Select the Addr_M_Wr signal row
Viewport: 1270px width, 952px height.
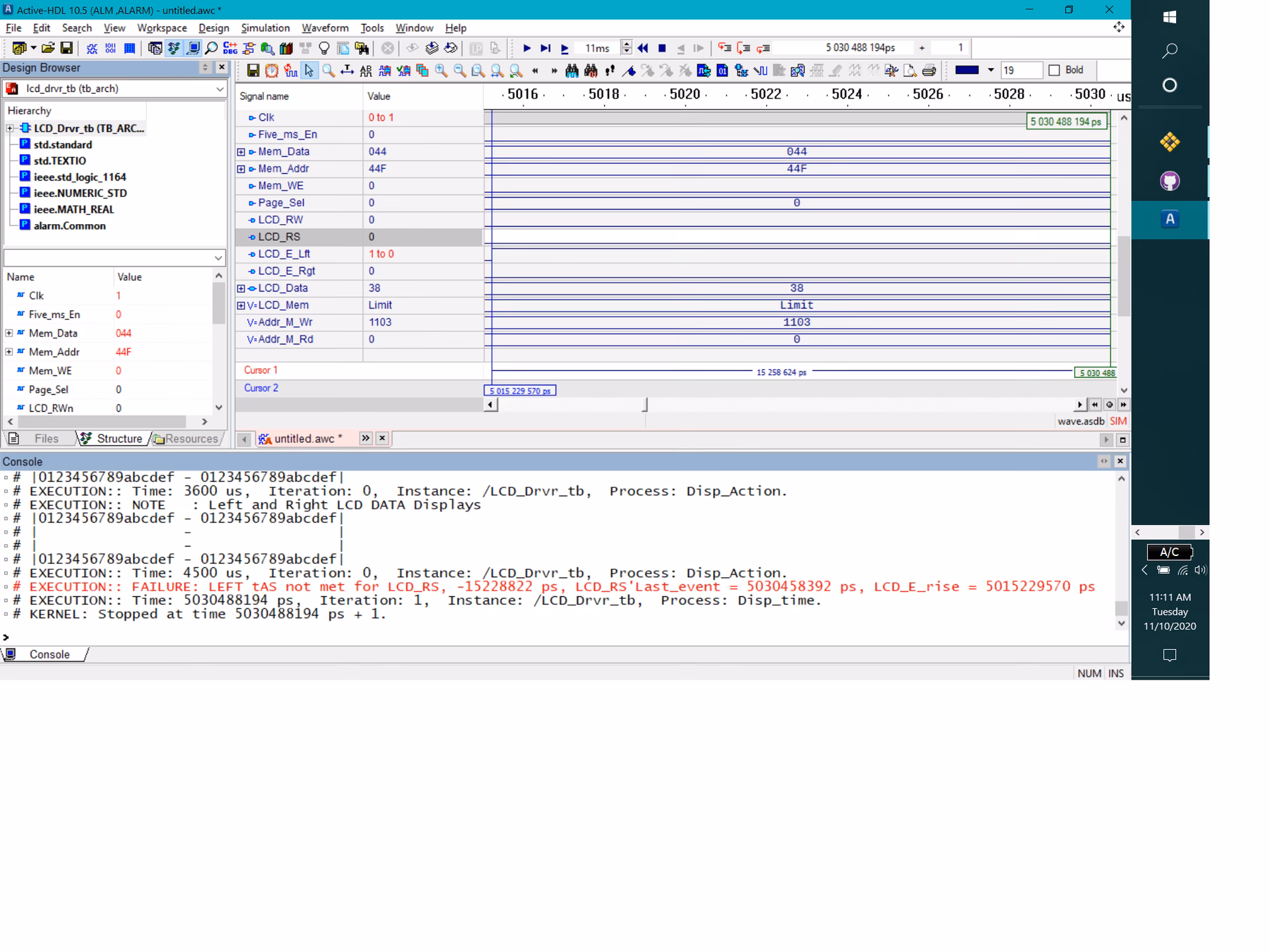[359, 323]
